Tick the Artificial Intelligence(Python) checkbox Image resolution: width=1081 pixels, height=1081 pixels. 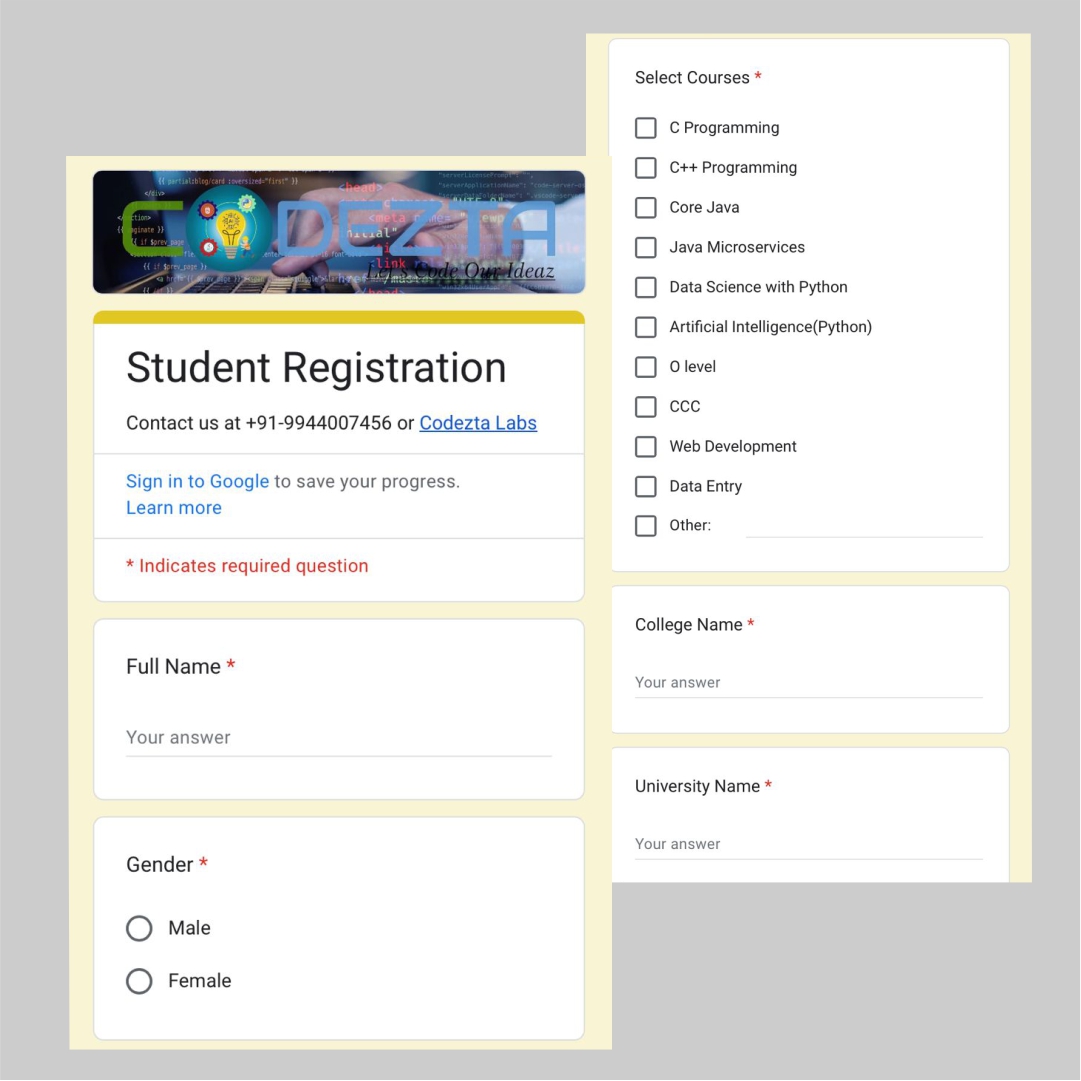coord(645,327)
